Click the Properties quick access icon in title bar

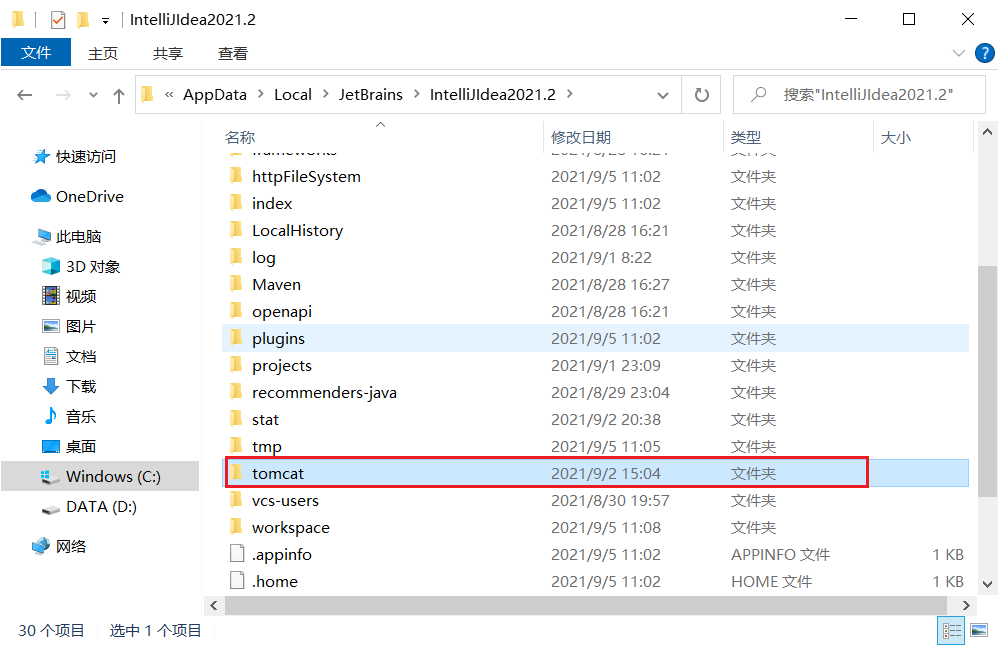[58, 20]
